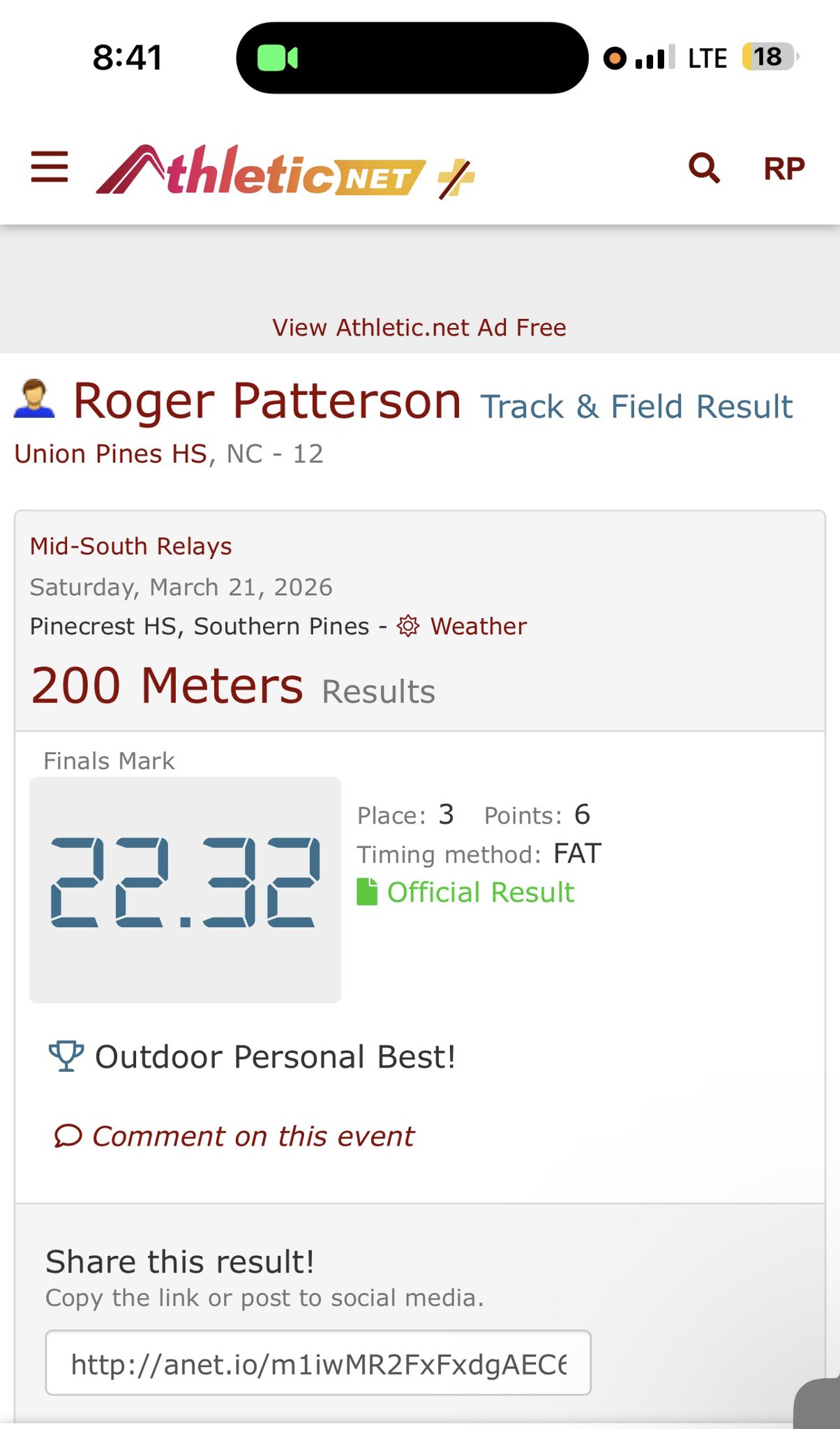The width and height of the screenshot is (840, 1429).
Task: Open the Official Result link
Action: pos(480,892)
